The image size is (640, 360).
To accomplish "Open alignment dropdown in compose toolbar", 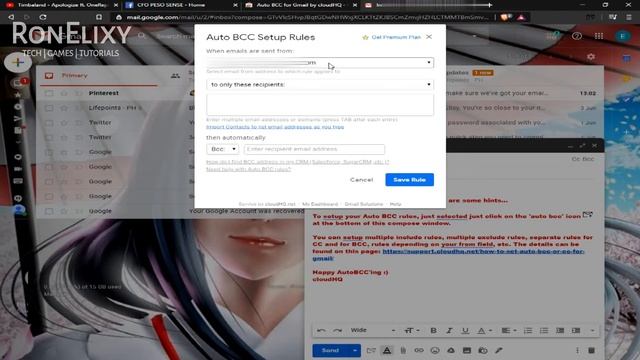I will click(509, 330).
